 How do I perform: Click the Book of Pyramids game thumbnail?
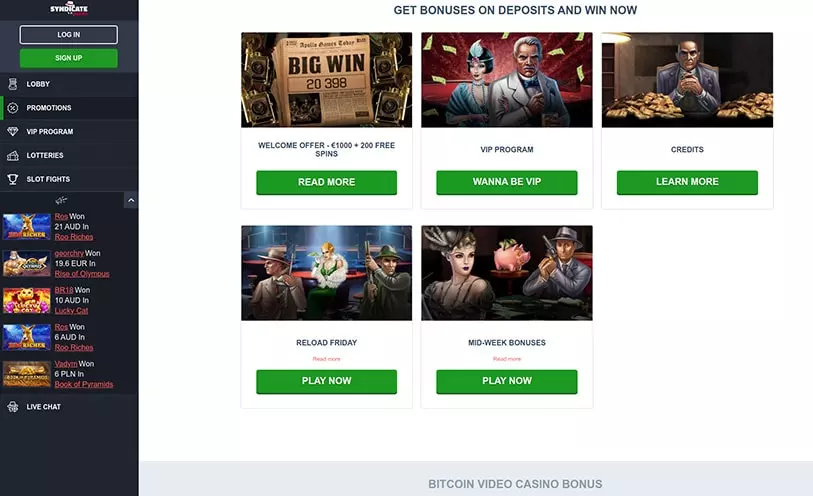27,374
